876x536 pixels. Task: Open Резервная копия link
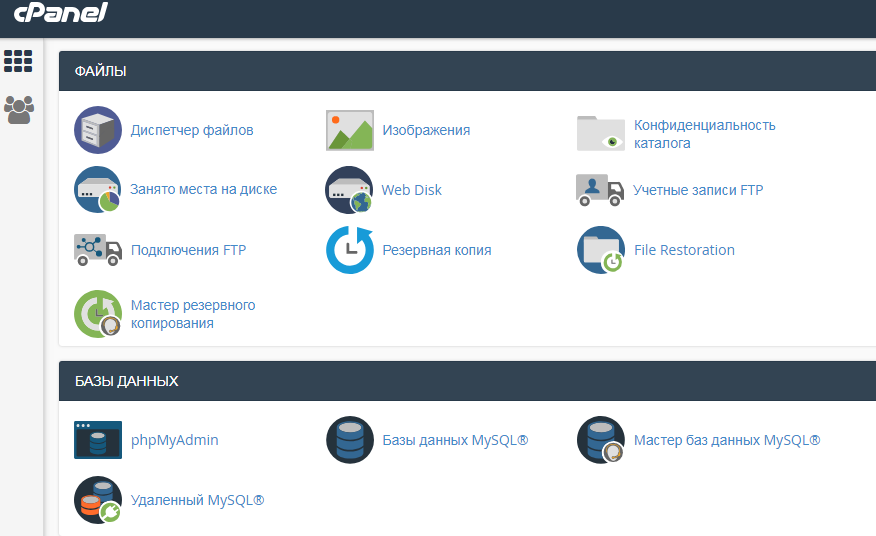pyautogui.click(x=437, y=250)
